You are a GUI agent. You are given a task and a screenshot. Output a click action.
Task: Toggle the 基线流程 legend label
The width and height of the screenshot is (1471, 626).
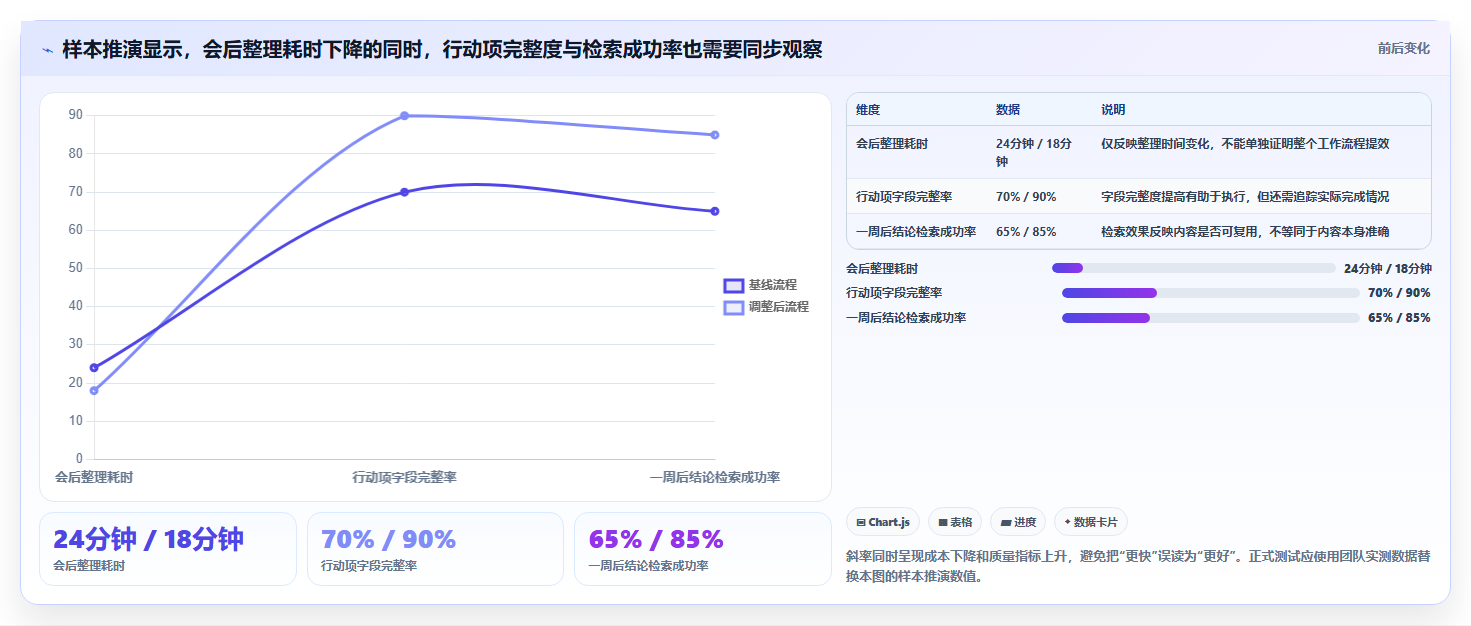click(773, 285)
